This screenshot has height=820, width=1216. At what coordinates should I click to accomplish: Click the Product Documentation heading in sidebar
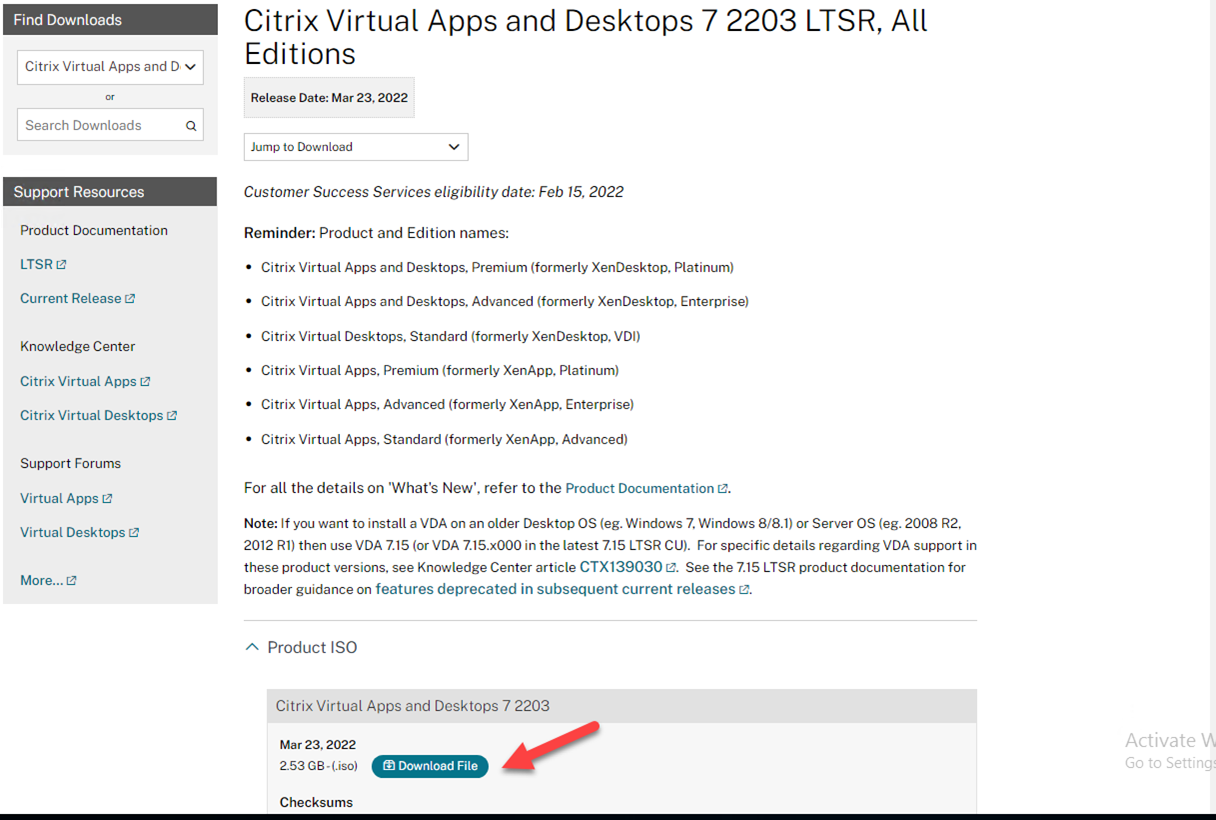pos(94,231)
